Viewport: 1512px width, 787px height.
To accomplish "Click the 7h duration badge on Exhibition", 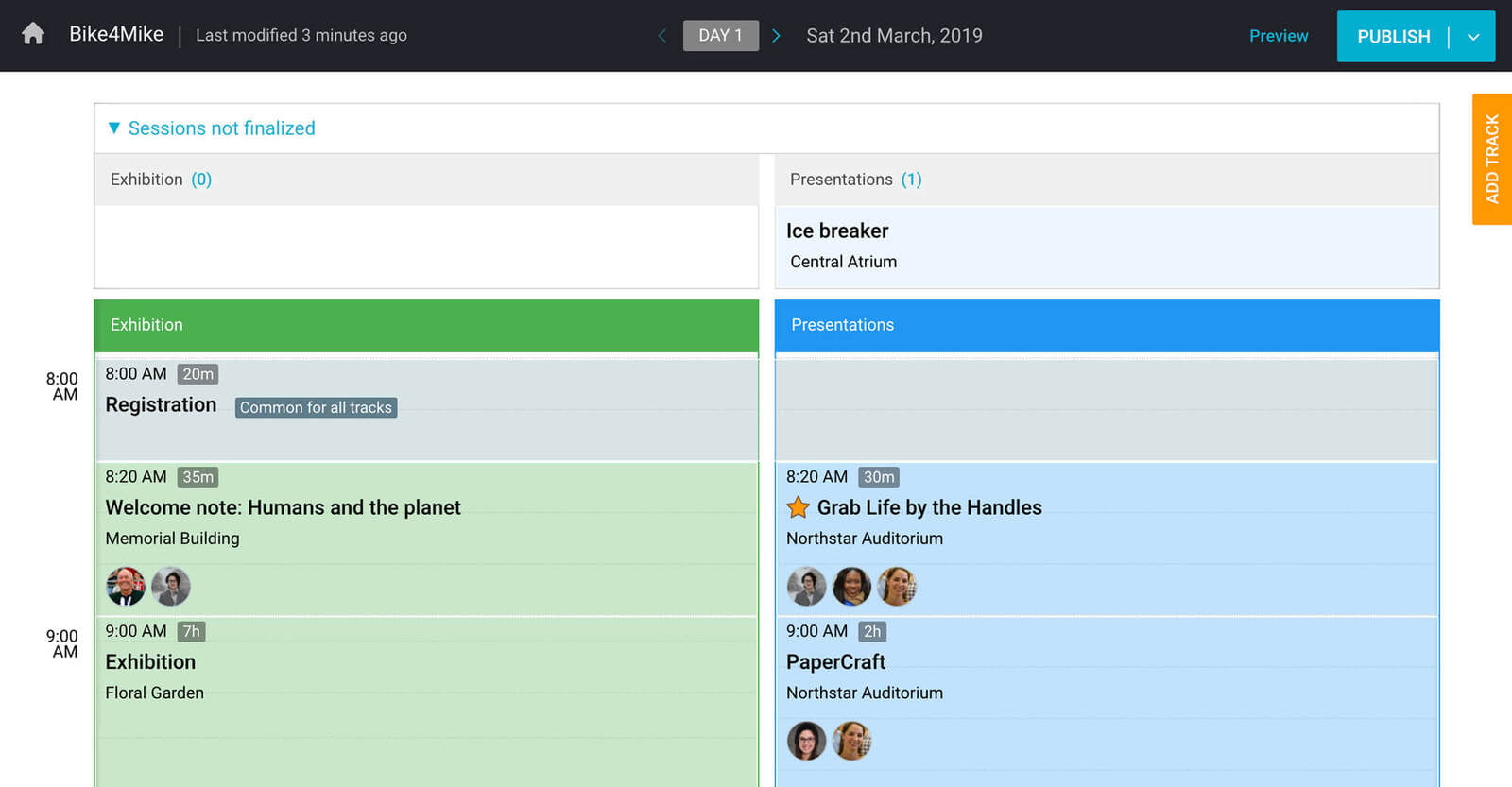I will tap(191, 631).
